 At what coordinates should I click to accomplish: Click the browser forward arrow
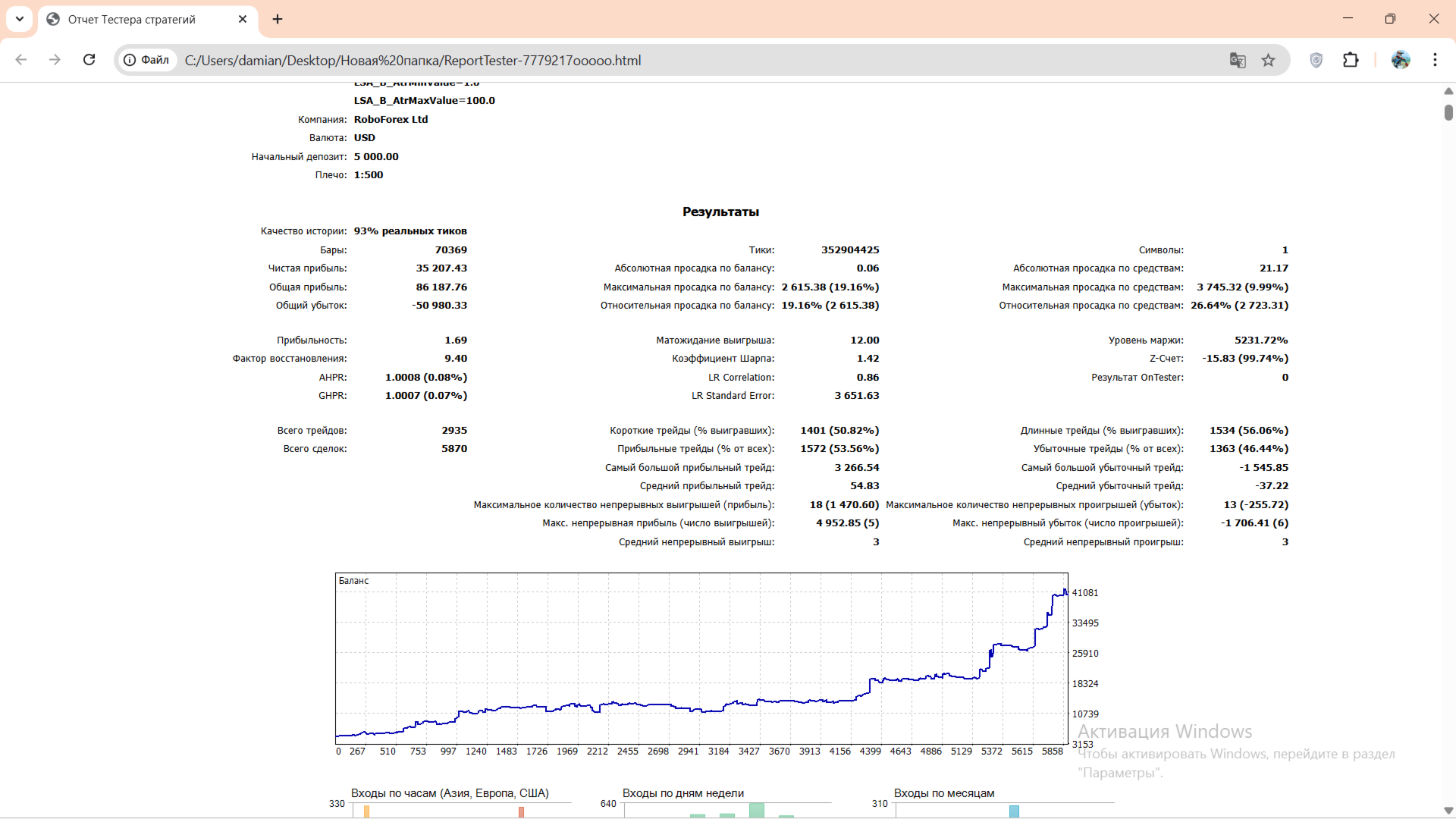tap(55, 60)
